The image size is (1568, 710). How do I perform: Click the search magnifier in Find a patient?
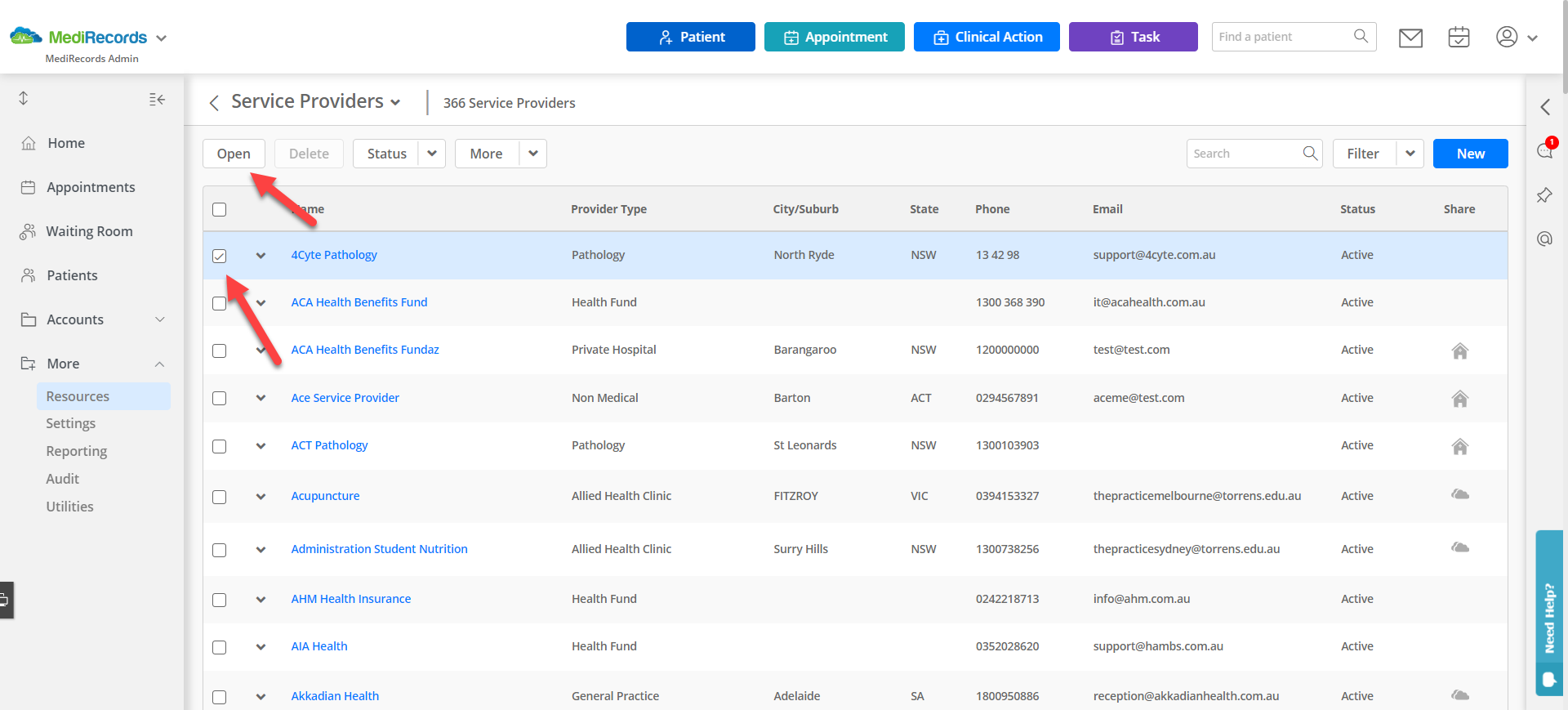click(1361, 37)
